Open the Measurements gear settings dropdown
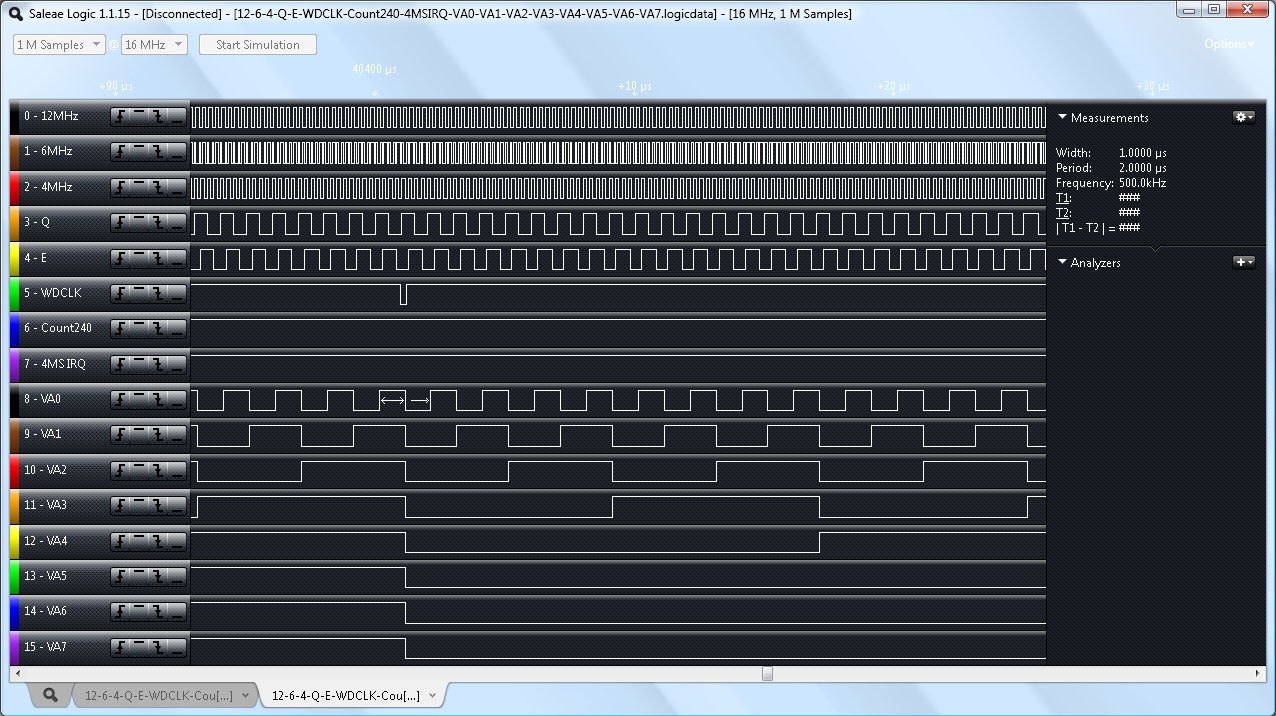This screenshot has width=1276, height=716. click(x=1244, y=117)
